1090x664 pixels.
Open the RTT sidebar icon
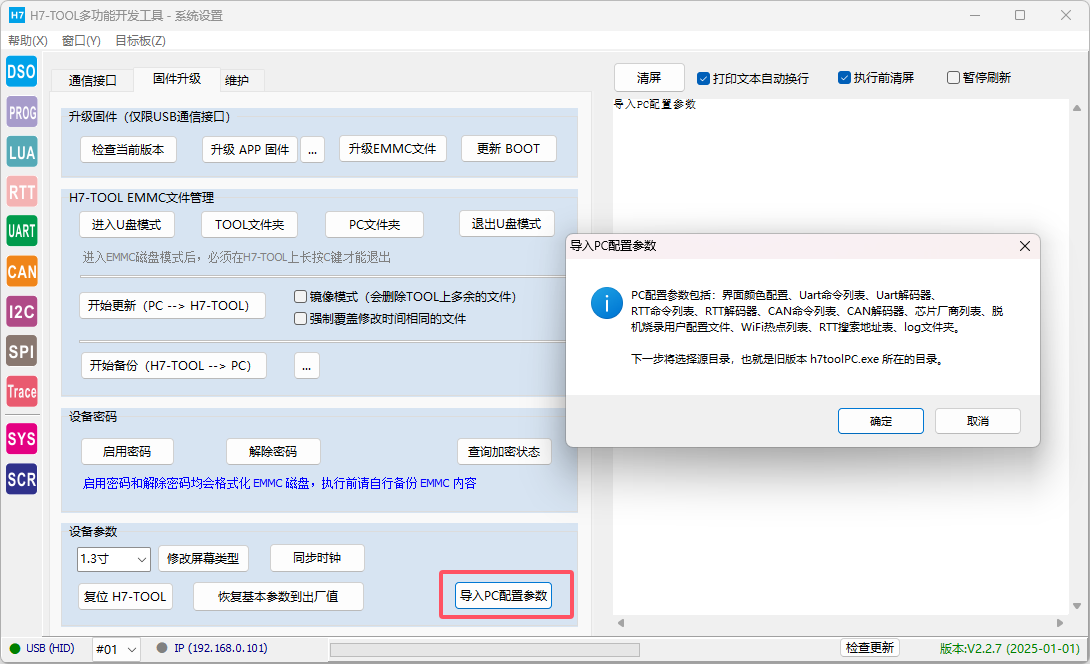pyautogui.click(x=22, y=191)
